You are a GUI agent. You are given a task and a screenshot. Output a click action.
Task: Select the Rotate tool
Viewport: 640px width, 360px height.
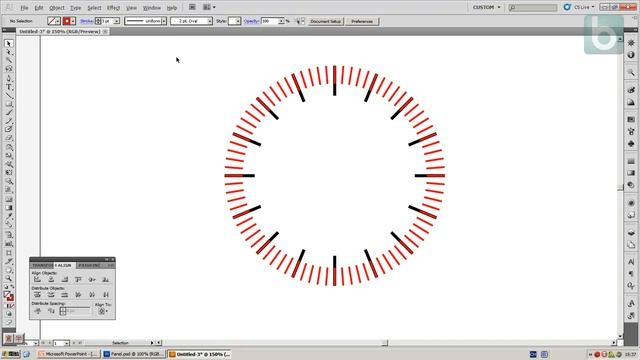9,147
